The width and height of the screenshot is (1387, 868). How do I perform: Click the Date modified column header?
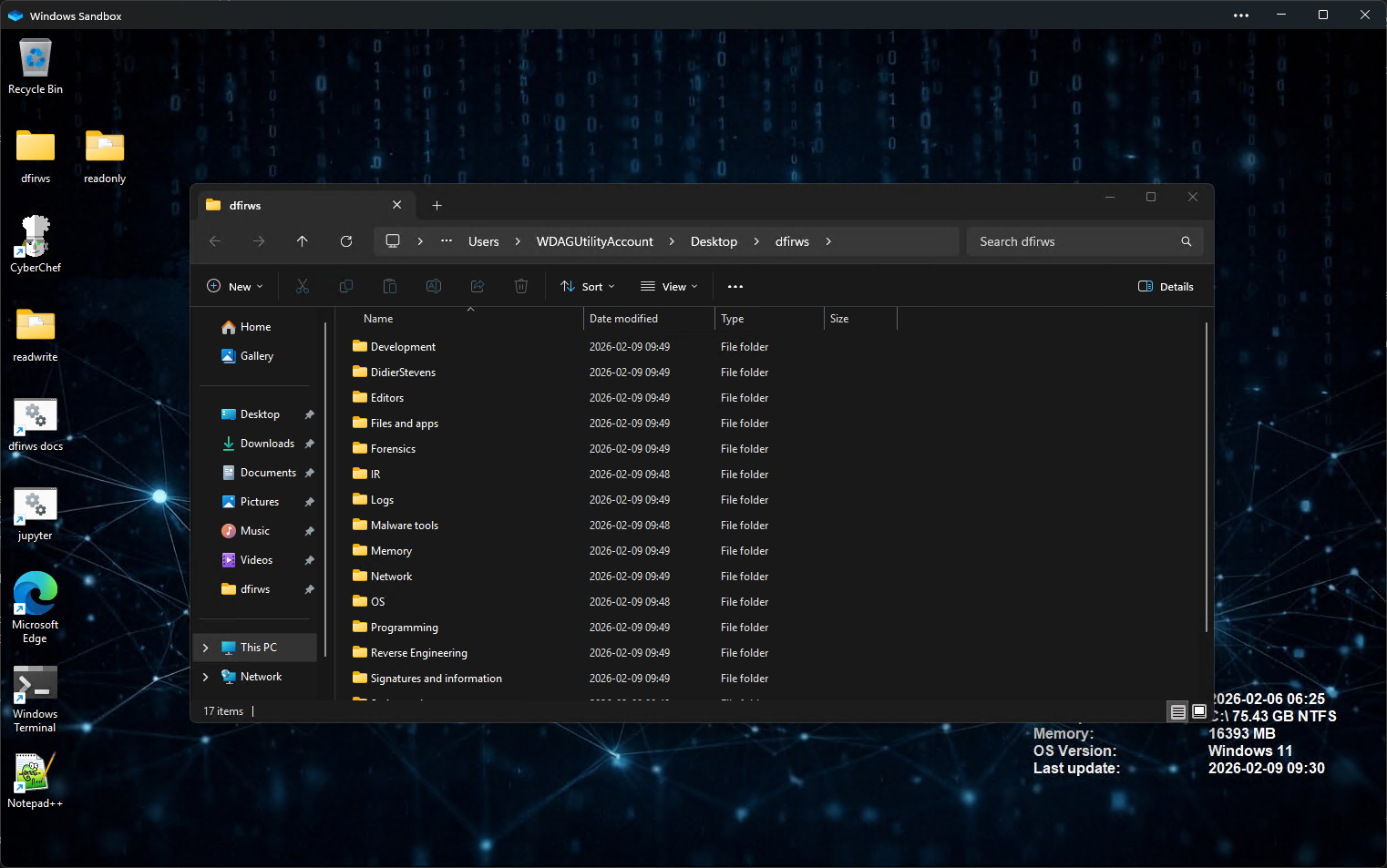[x=623, y=319]
